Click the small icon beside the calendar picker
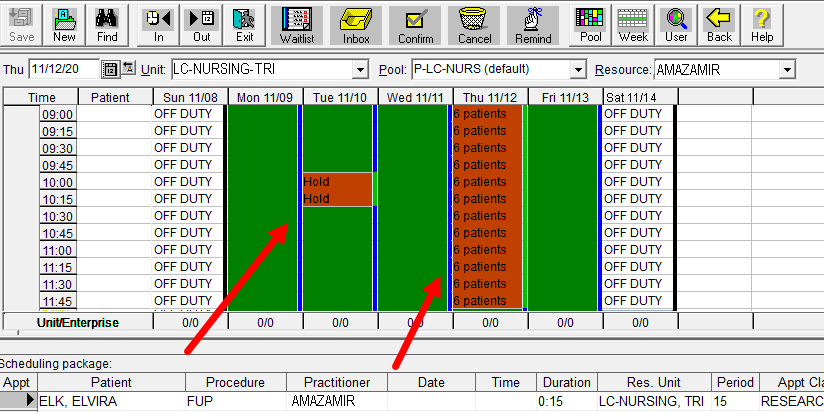This screenshot has height=412, width=824. pyautogui.click(x=129, y=68)
